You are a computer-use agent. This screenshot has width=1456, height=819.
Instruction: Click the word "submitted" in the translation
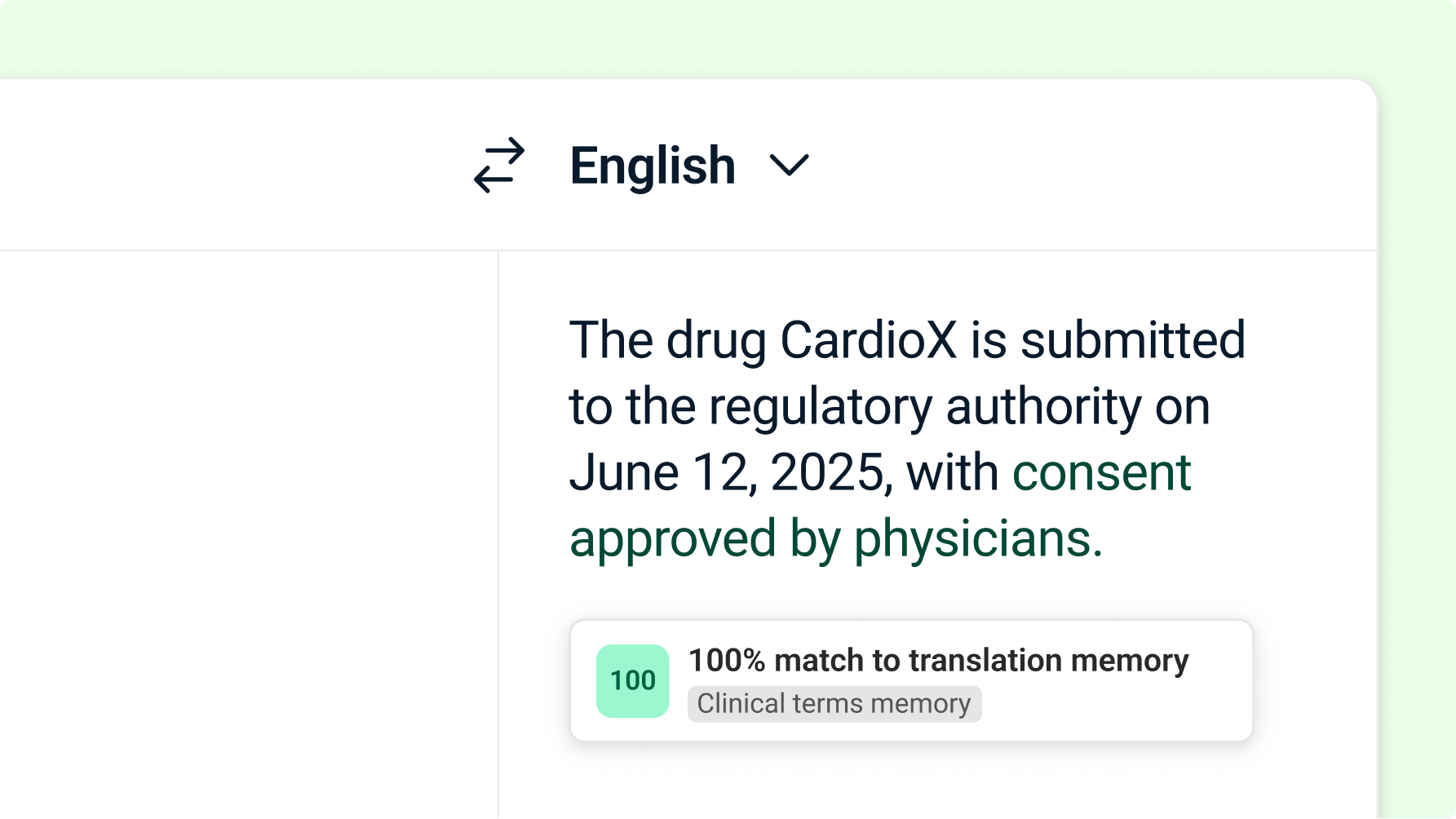(1132, 340)
